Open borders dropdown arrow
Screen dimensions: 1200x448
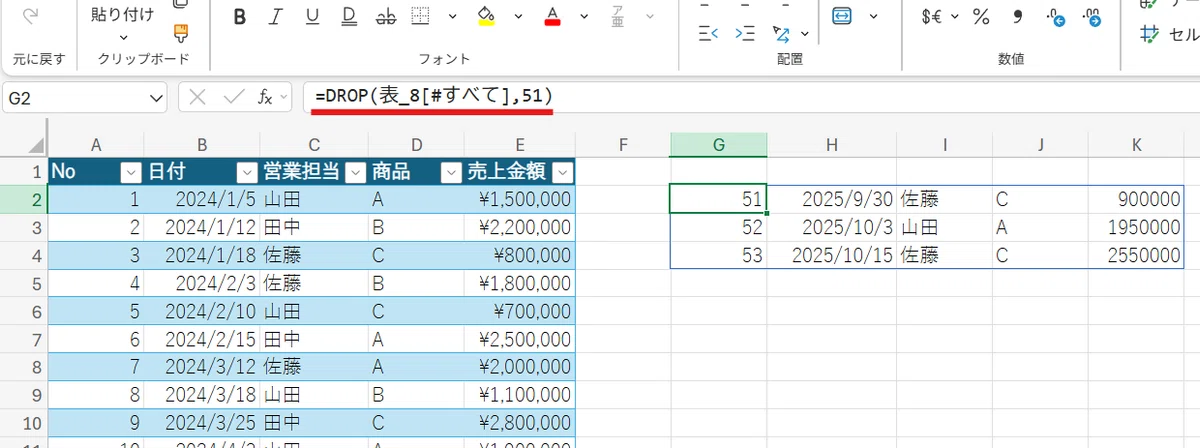coord(452,17)
